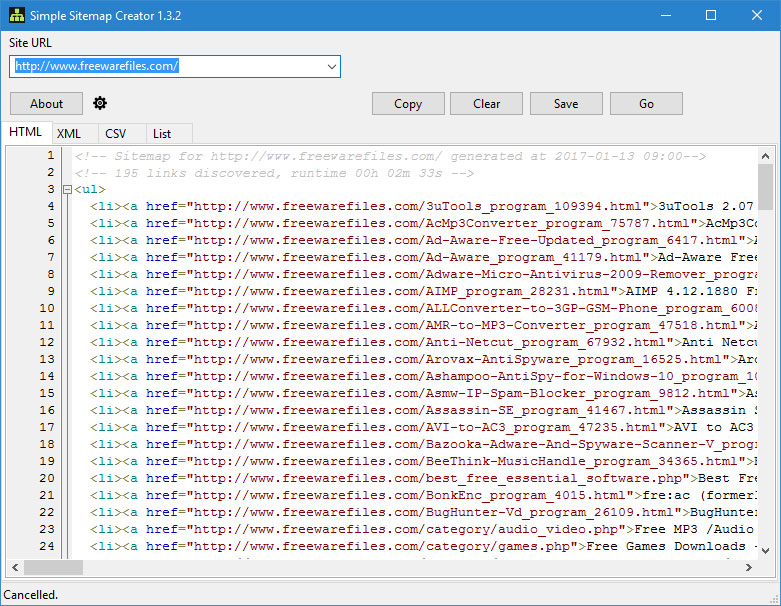This screenshot has height=606, width=781.
Task: Click the AVI-to-AC3_program_47235.html line
Action: coord(423,427)
